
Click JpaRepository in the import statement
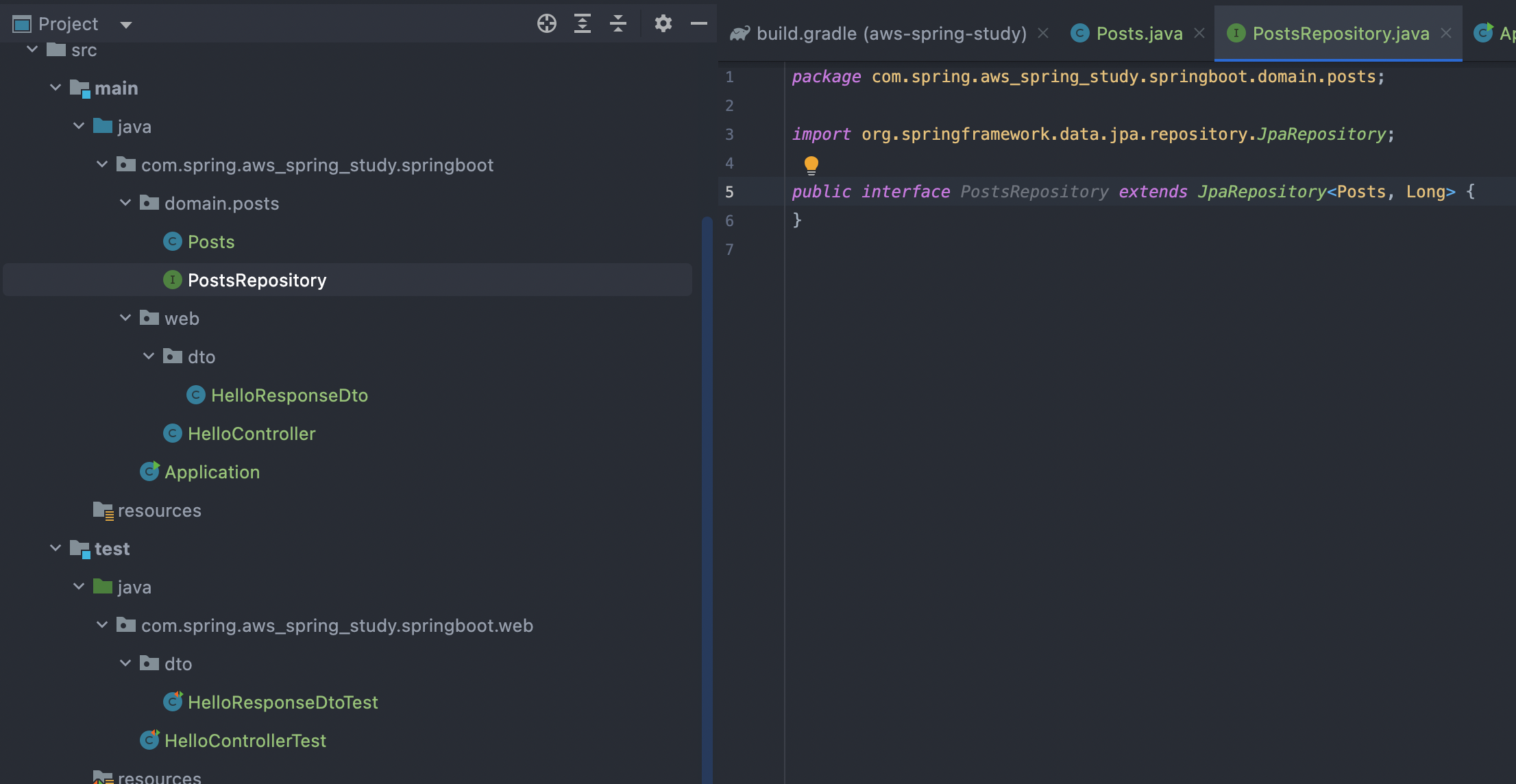pyautogui.click(x=1321, y=134)
